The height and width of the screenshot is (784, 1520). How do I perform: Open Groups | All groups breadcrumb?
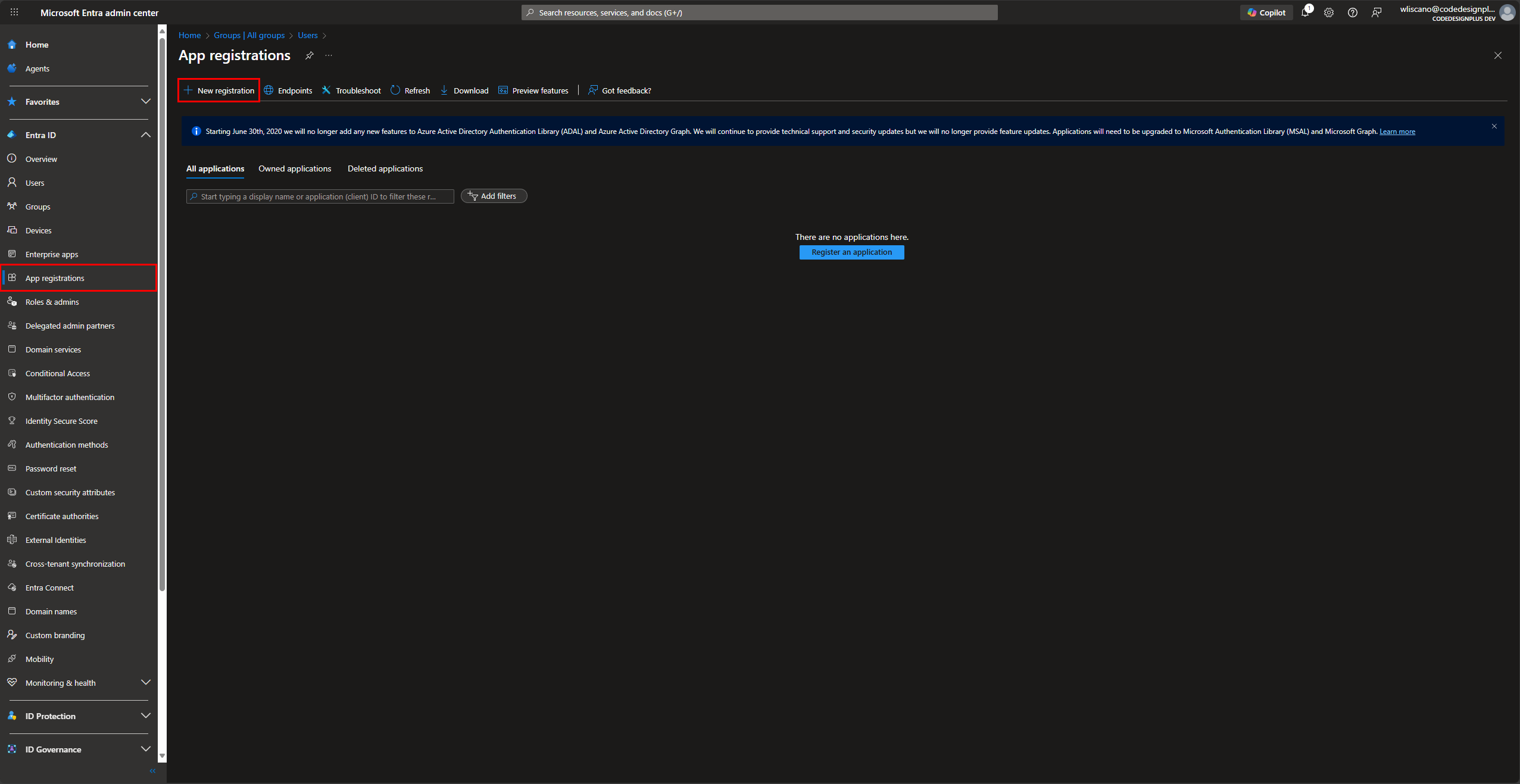(x=249, y=35)
